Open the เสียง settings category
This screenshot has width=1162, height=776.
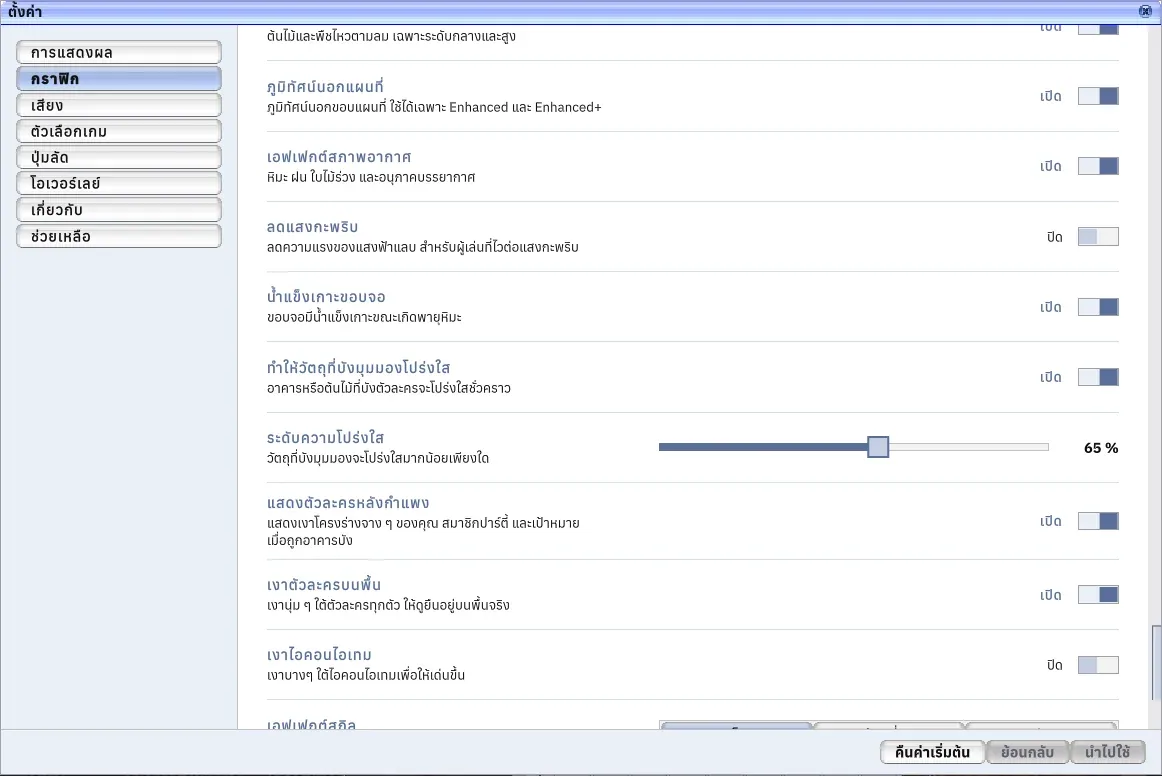[119, 105]
